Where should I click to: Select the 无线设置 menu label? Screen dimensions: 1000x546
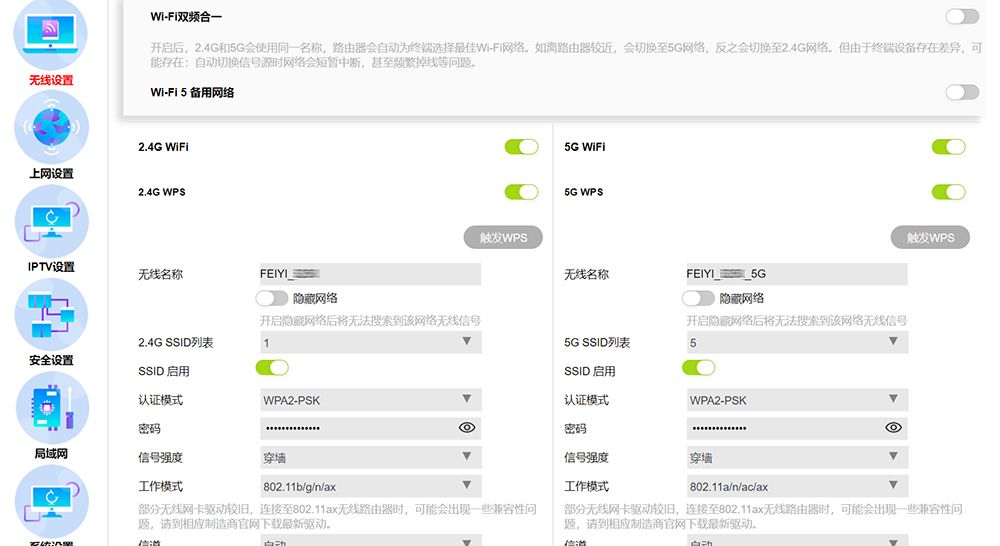51,80
